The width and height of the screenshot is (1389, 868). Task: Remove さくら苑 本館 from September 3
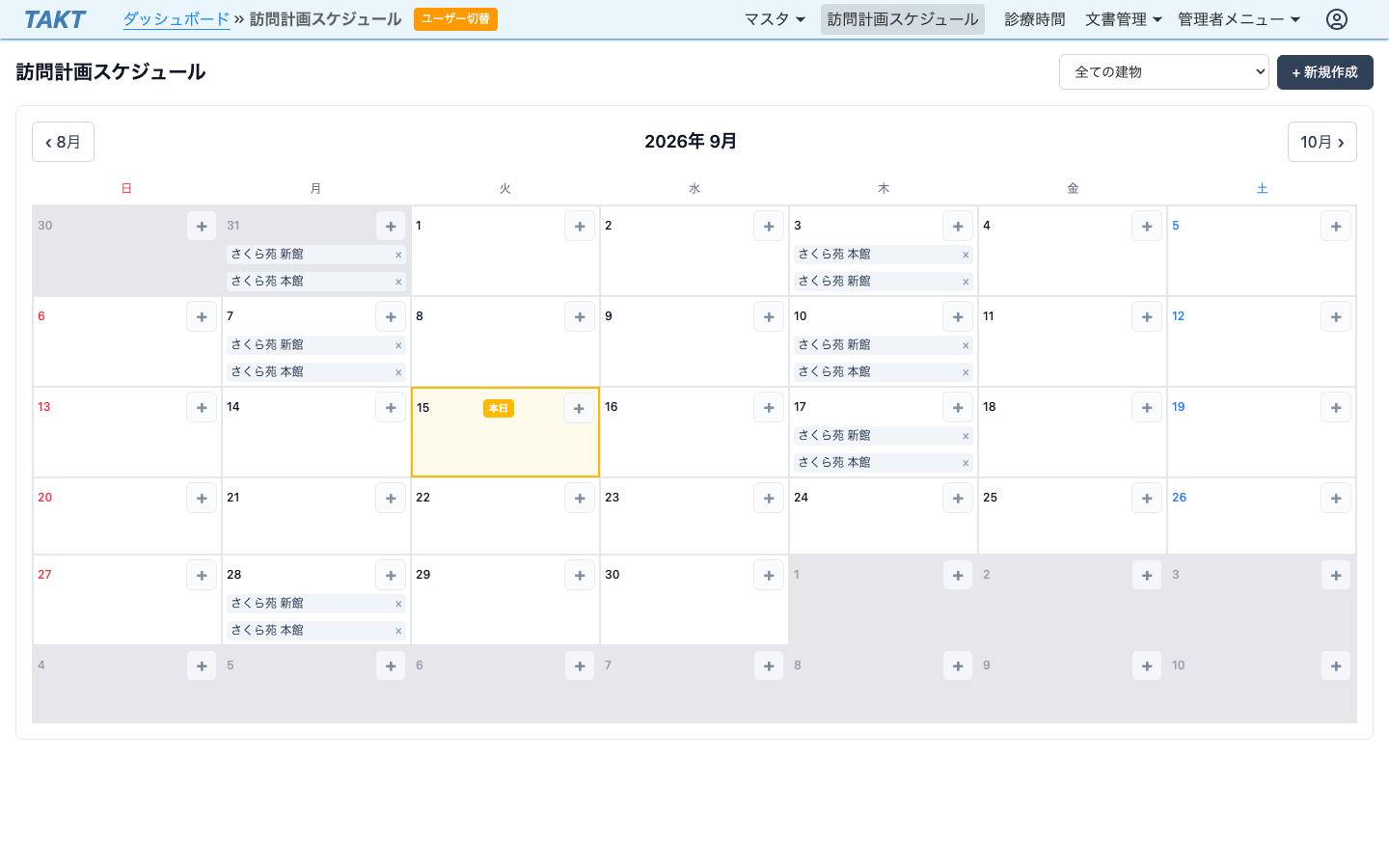(x=966, y=255)
